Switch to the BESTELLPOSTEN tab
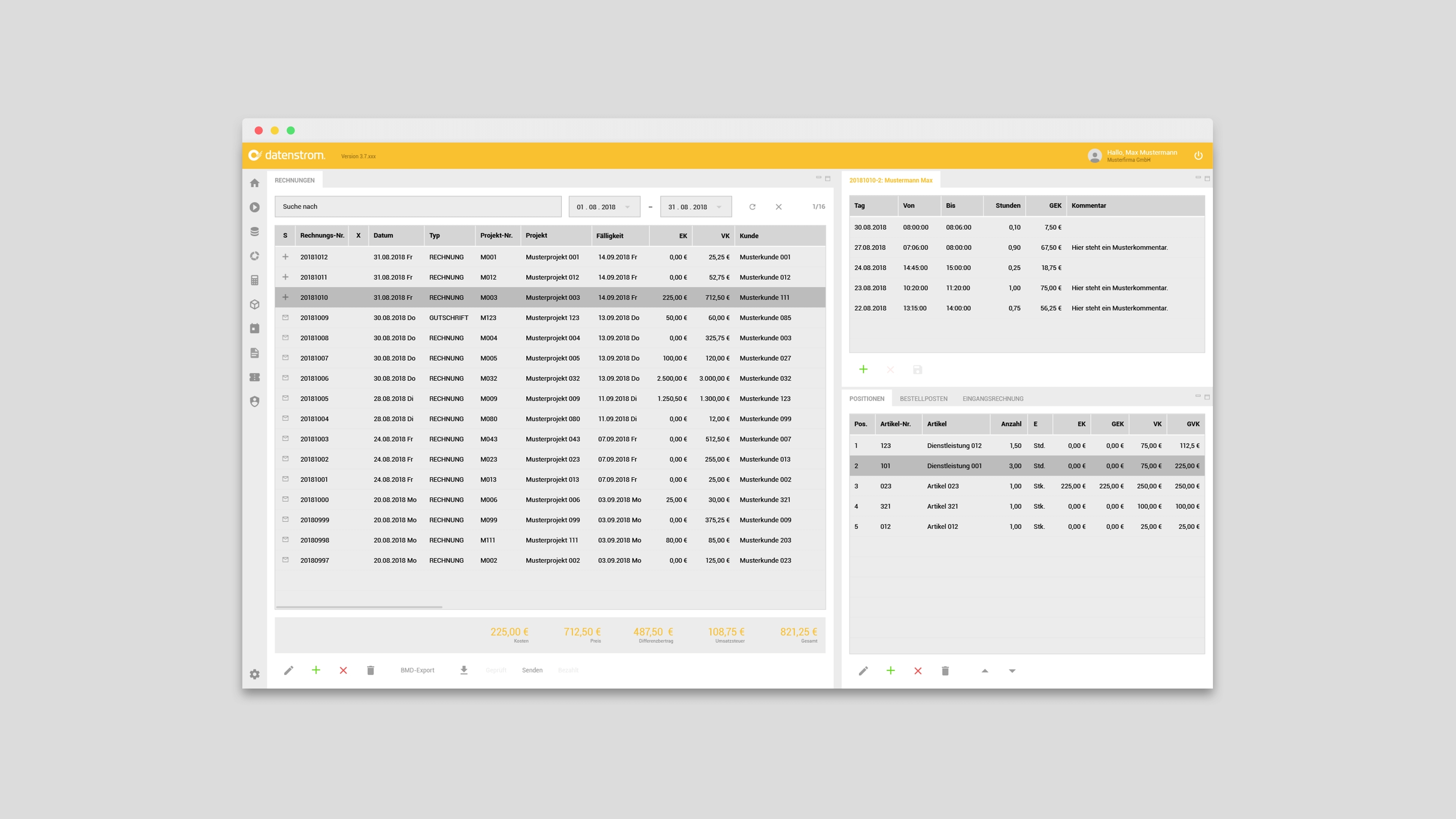 (x=923, y=399)
